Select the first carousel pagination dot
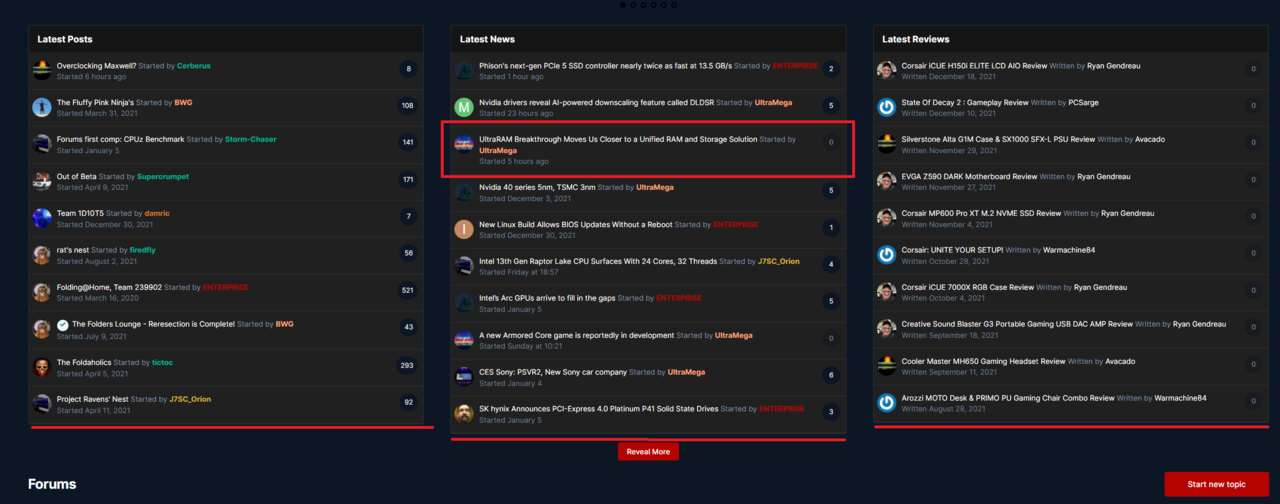Screen dimensions: 1280x504 [x=623, y=5]
